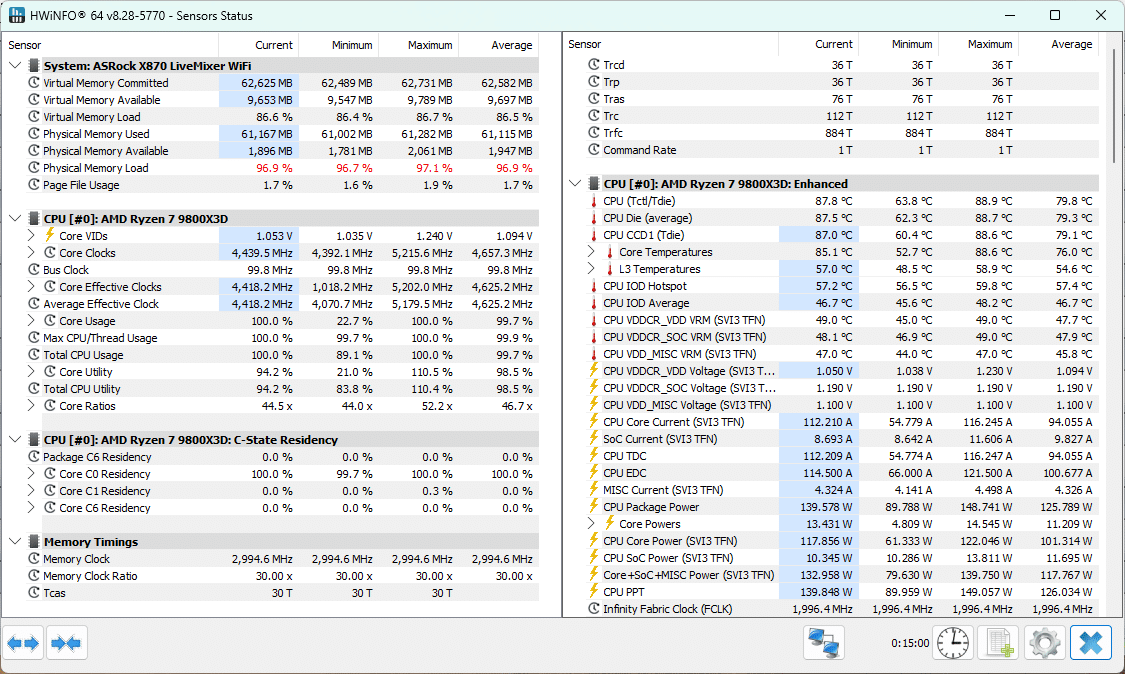Click the thermometer icon beside CPU (Tctl/Tdie)
The width and height of the screenshot is (1125, 674).
593,201
